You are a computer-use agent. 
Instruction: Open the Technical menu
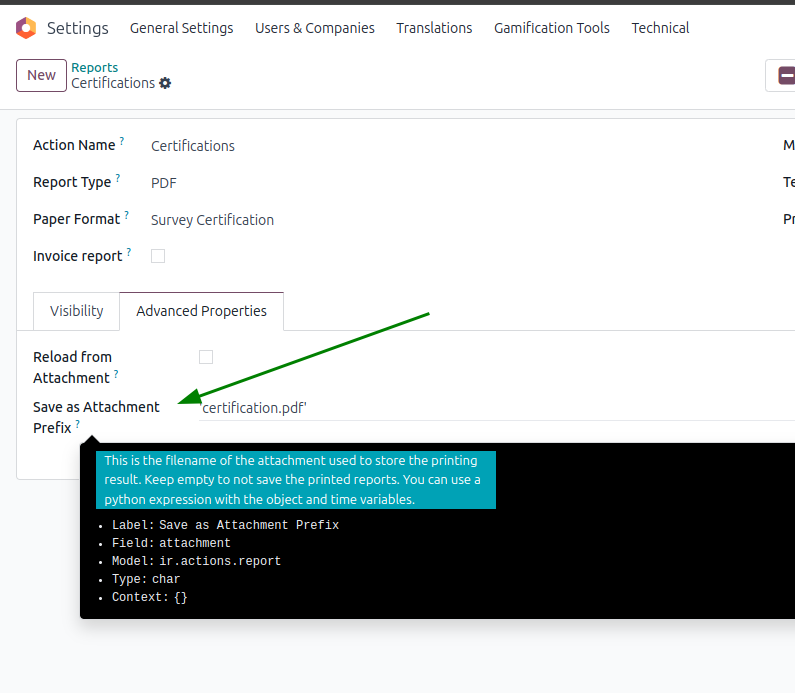point(660,28)
